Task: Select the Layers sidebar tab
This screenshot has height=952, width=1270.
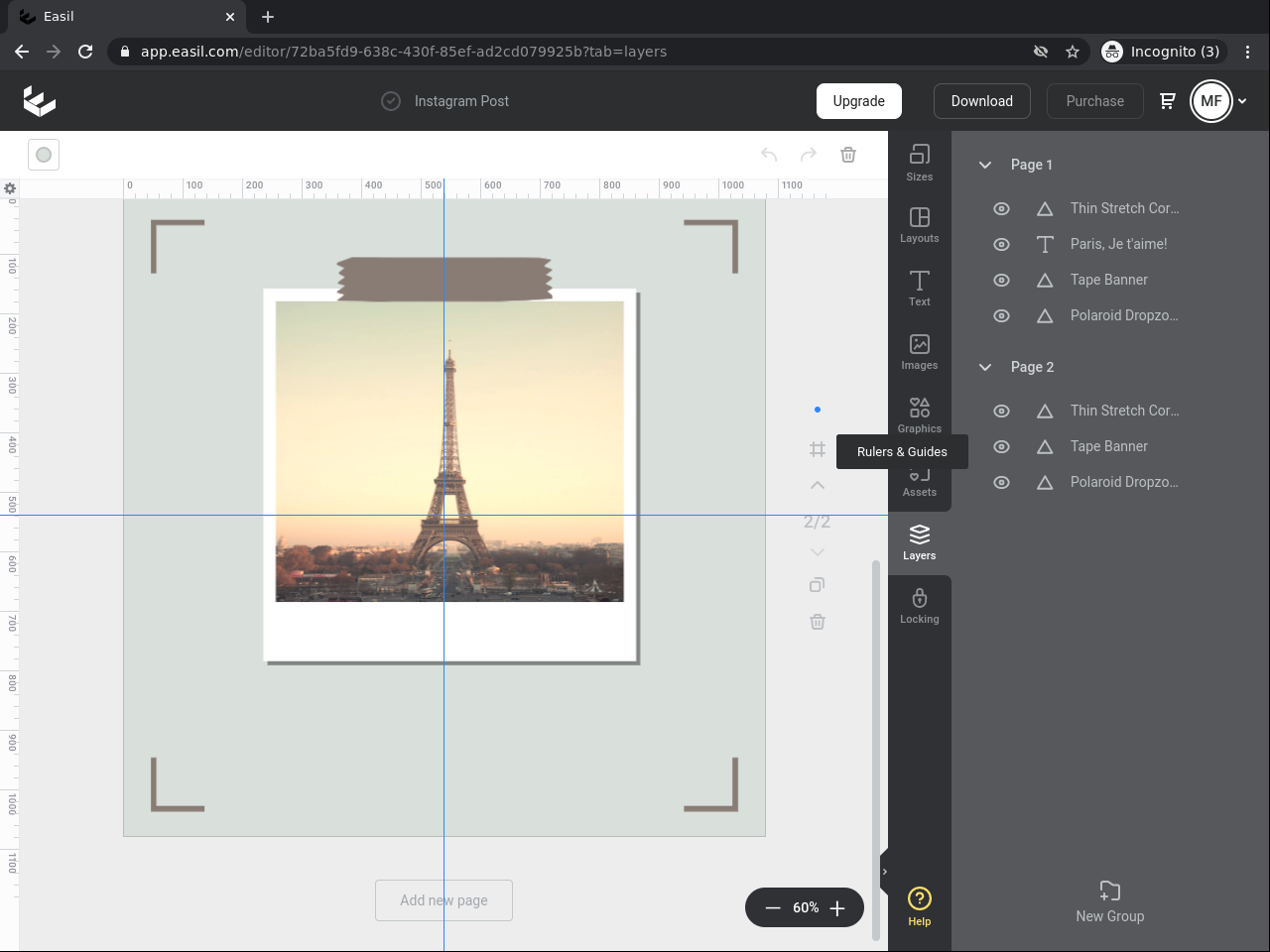Action: click(x=919, y=542)
